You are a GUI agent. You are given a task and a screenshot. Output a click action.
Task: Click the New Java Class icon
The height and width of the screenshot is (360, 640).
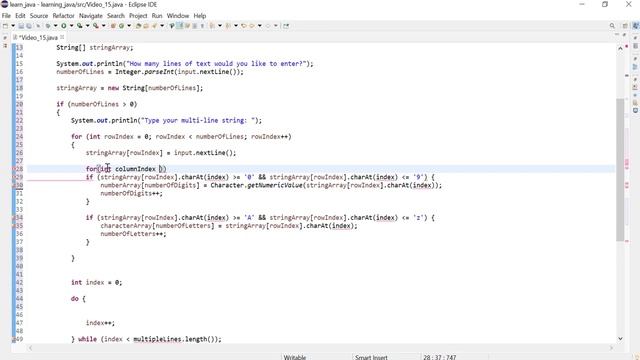click(121, 26)
